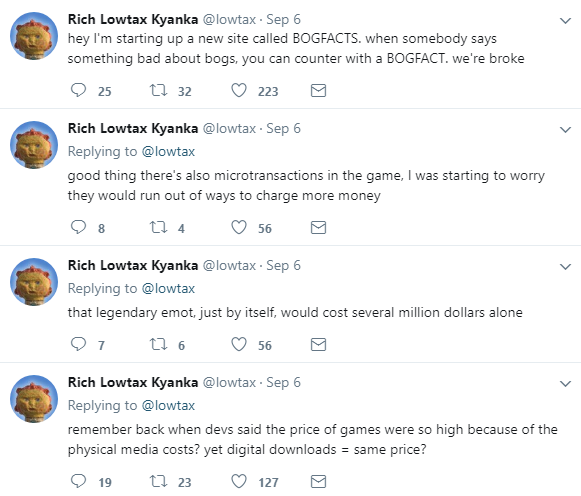Retweet the legendary emot tweet
Viewport: 581px width, 496px height.
coord(158,344)
